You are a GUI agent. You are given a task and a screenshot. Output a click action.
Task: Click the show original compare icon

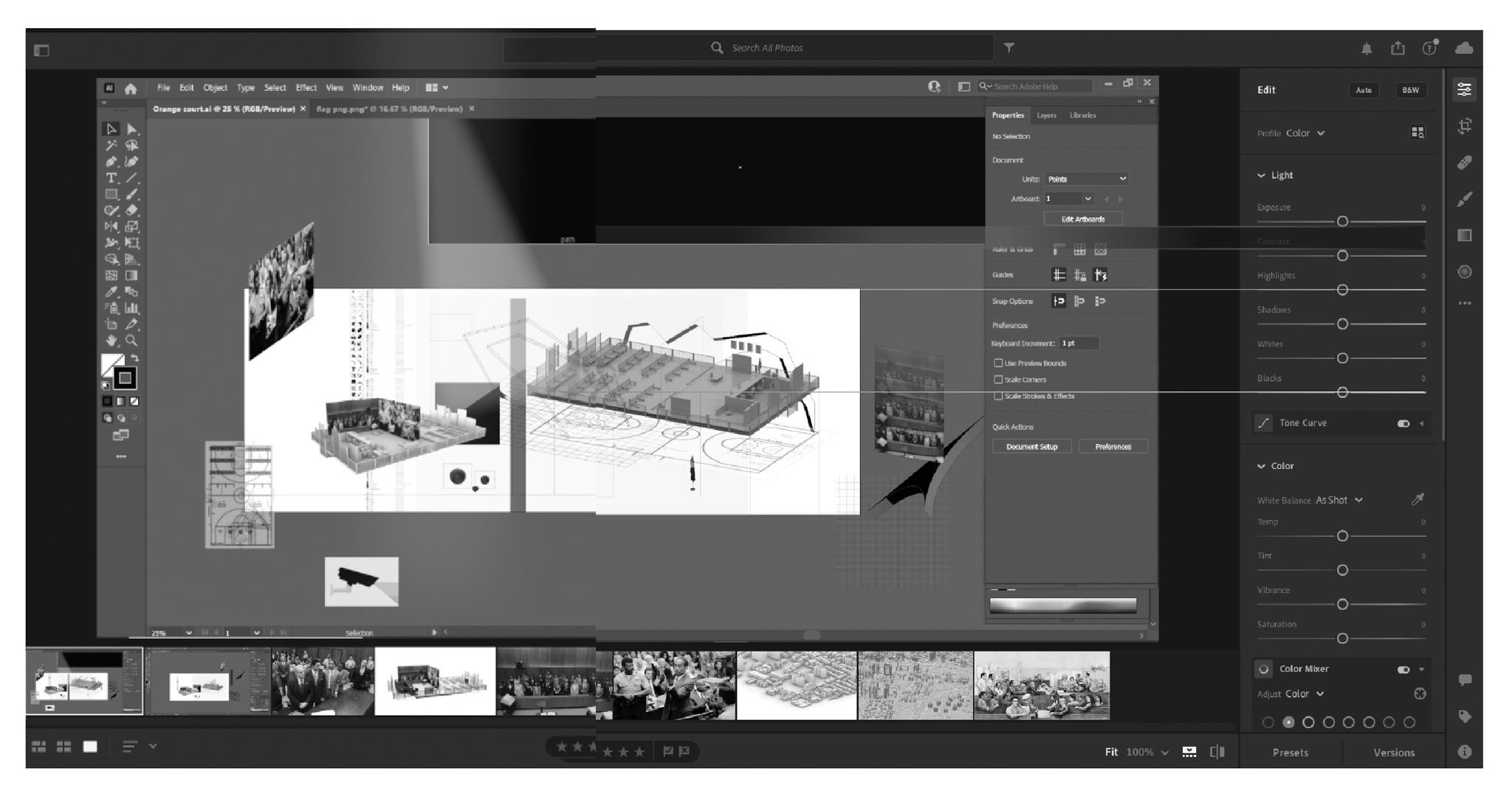[x=1217, y=752]
